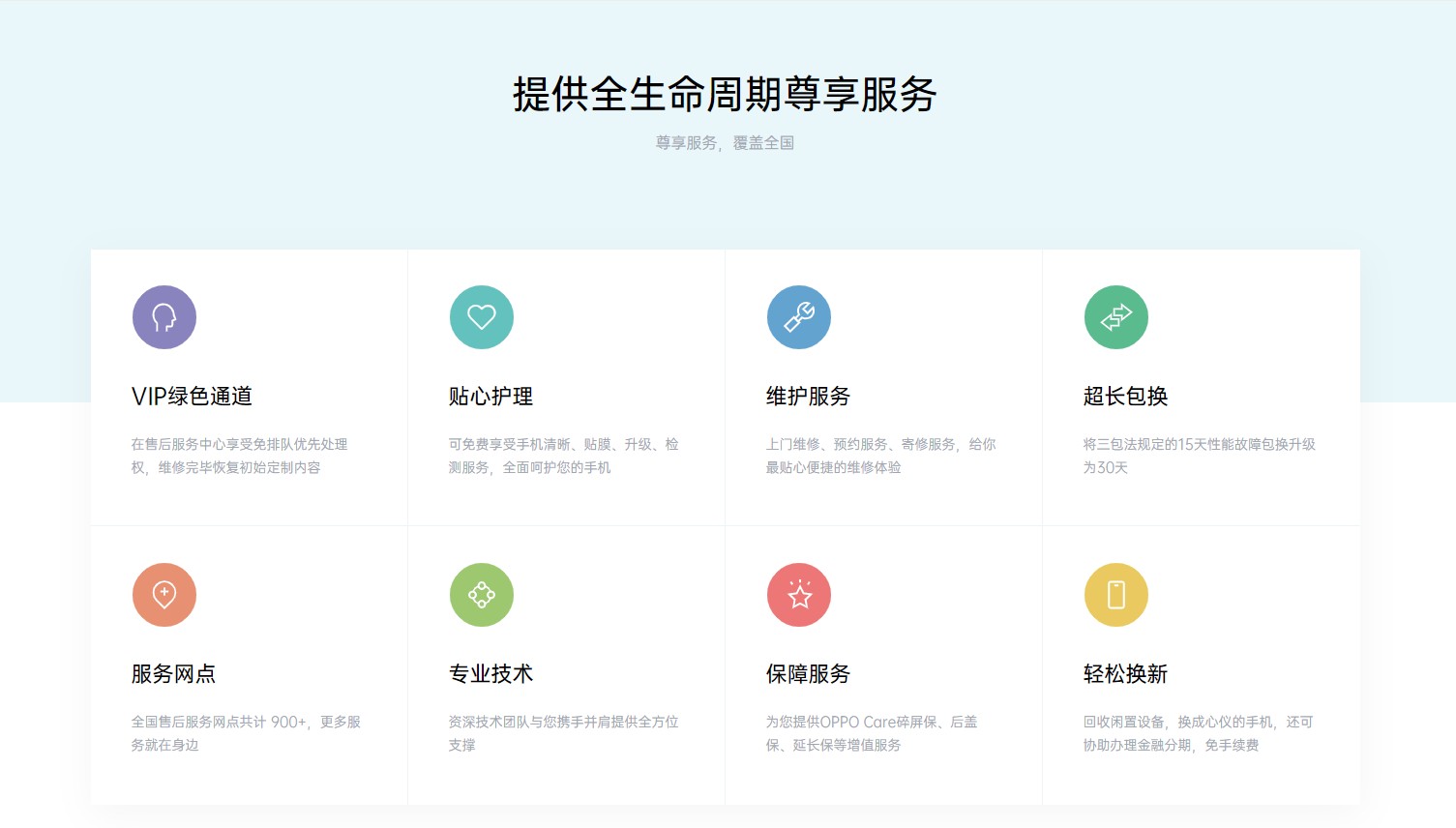The image size is (1456, 828).
Task: Open the VIP绿色通道 heading
Action: pos(192,397)
